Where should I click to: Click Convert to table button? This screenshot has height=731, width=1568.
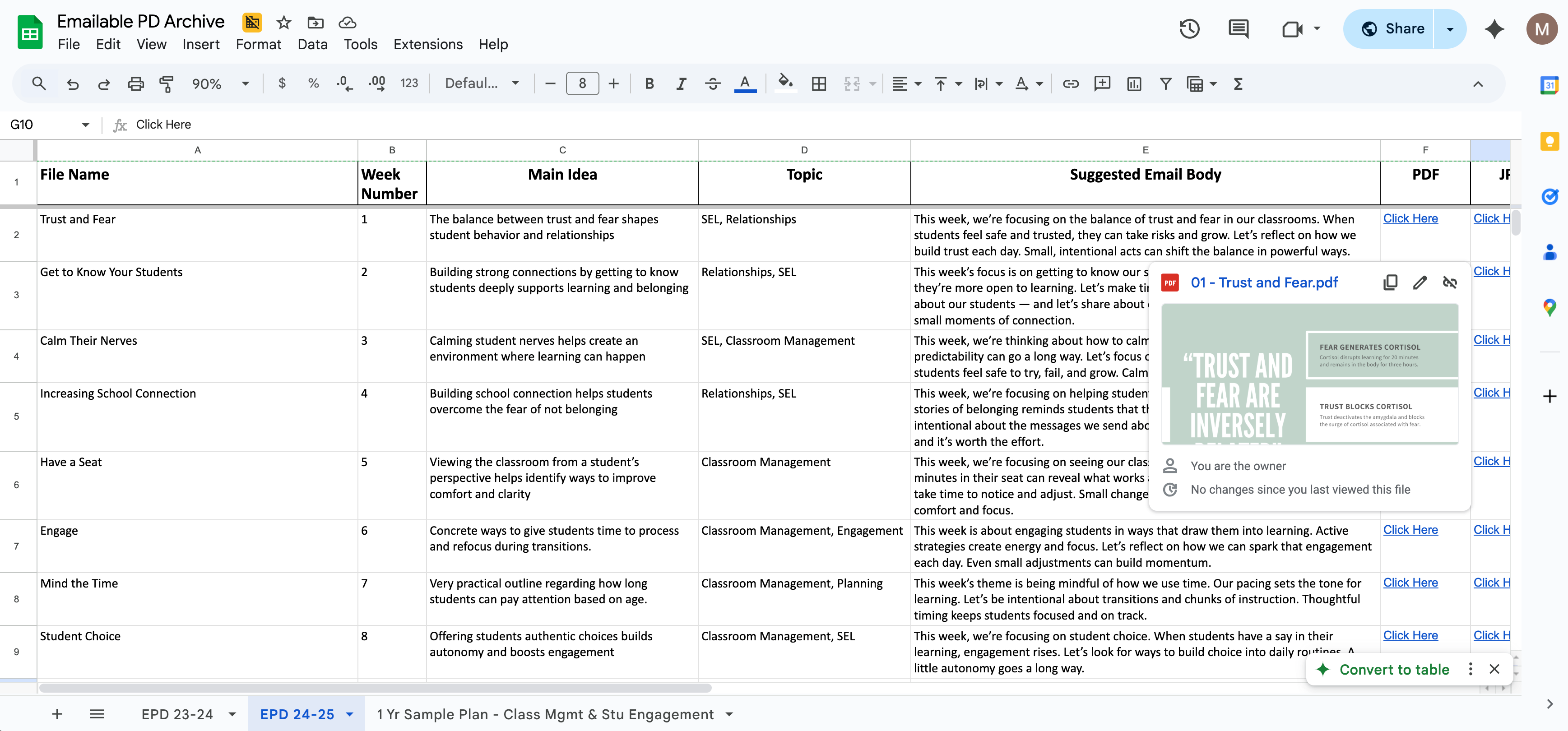tap(1393, 670)
